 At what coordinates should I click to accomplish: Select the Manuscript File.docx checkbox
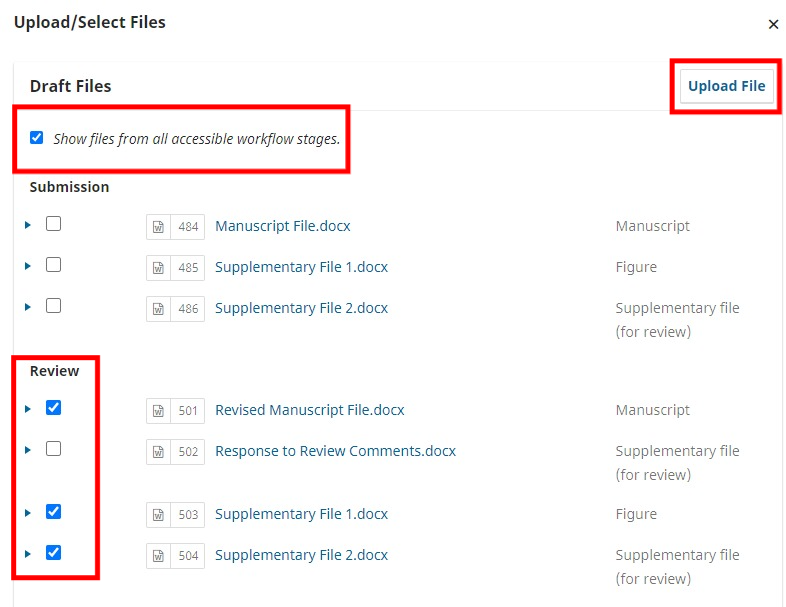click(54, 224)
